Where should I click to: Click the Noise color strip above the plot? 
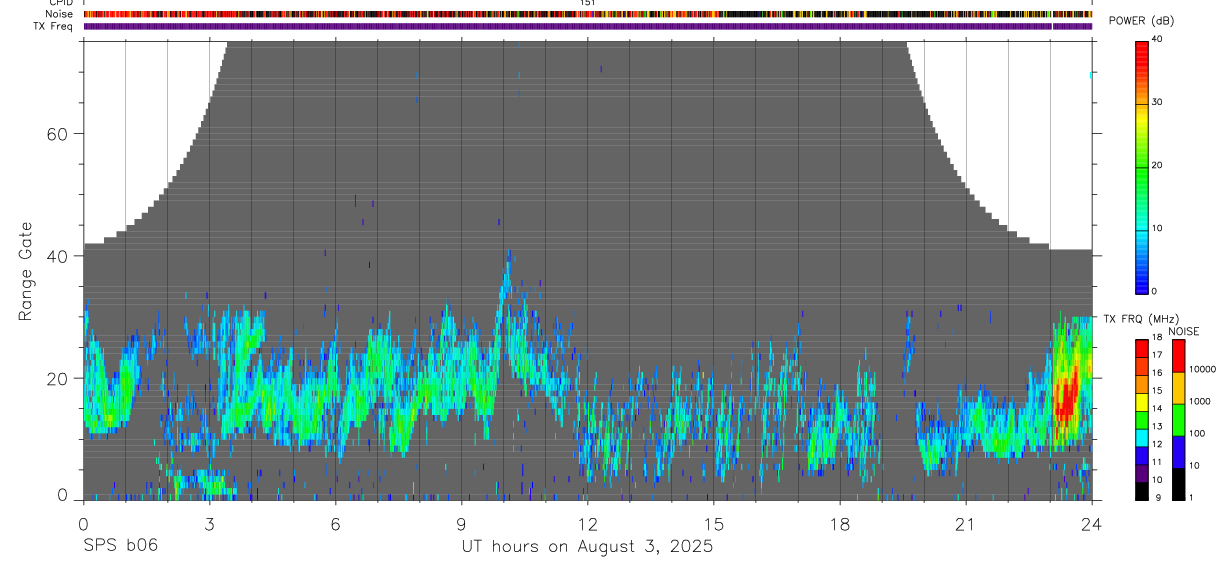[x=588, y=14]
